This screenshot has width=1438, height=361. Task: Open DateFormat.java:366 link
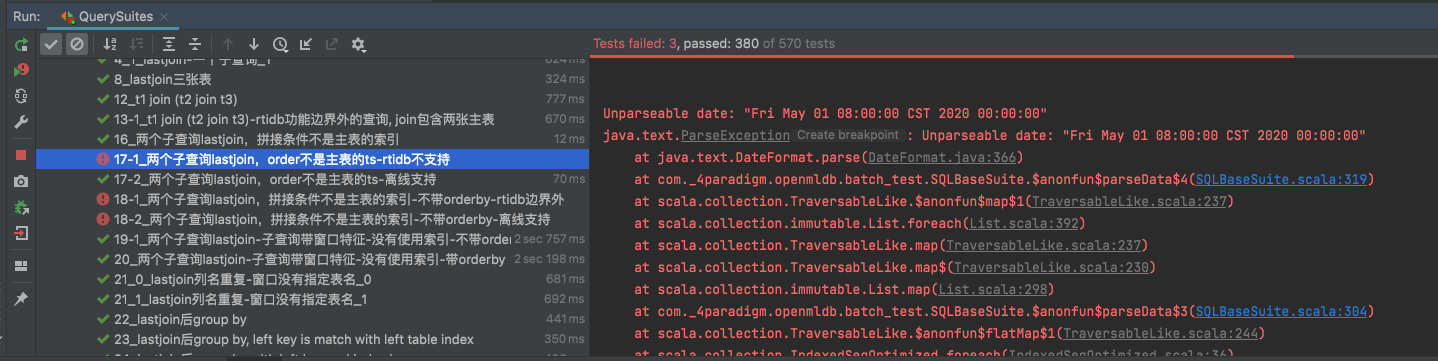pos(942,157)
